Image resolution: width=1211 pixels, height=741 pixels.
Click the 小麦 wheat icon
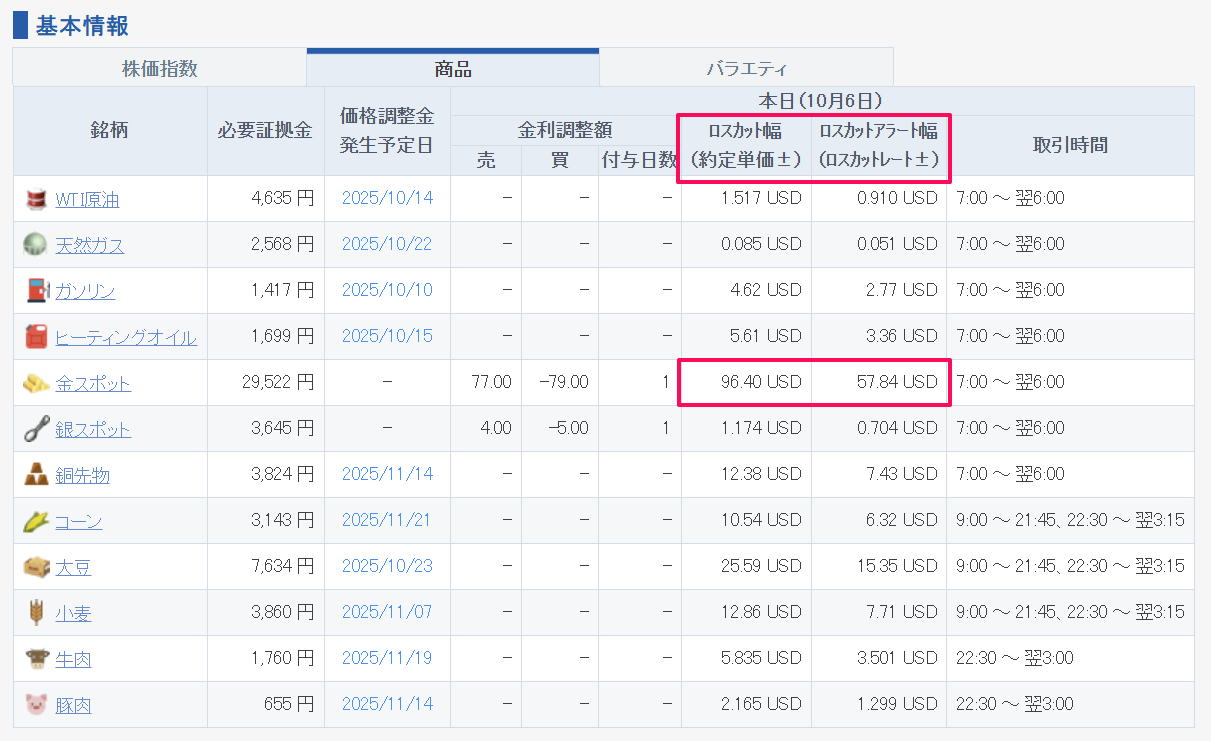(x=37, y=613)
